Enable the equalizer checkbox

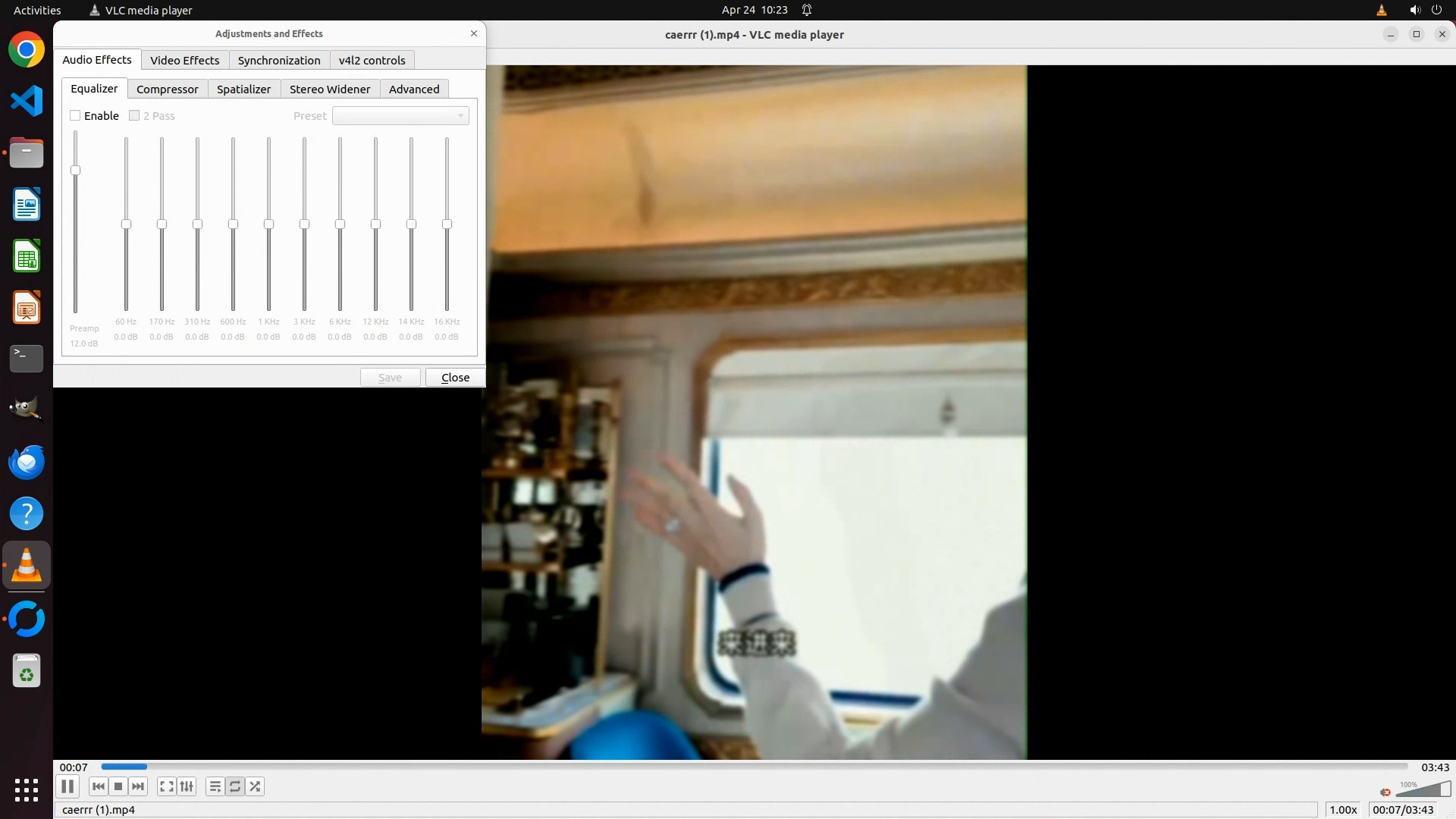click(75, 115)
